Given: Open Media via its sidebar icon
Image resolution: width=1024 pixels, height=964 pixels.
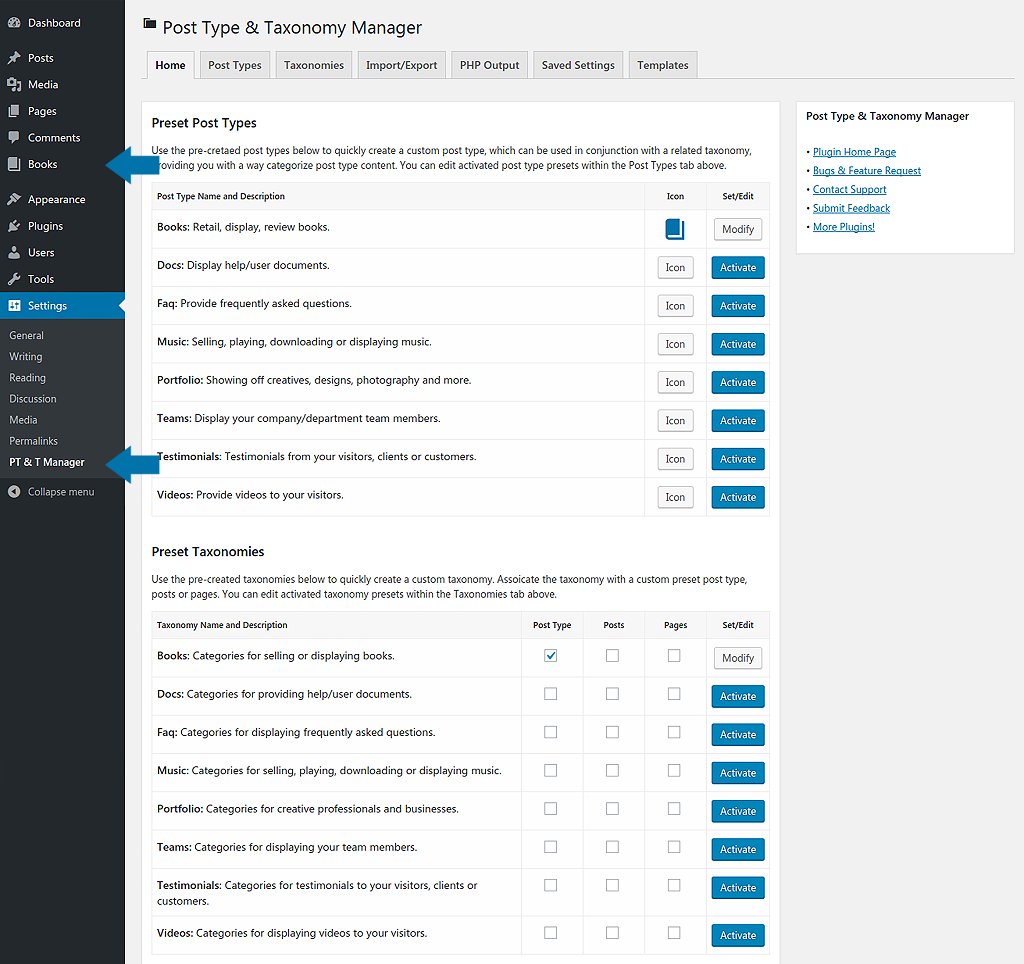Looking at the screenshot, I should coord(14,85).
